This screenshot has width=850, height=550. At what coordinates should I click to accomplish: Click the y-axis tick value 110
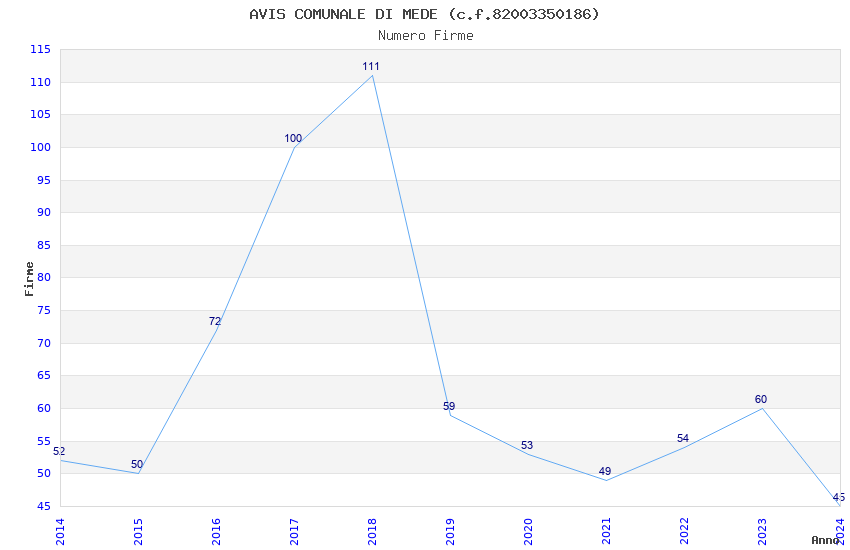41,82
